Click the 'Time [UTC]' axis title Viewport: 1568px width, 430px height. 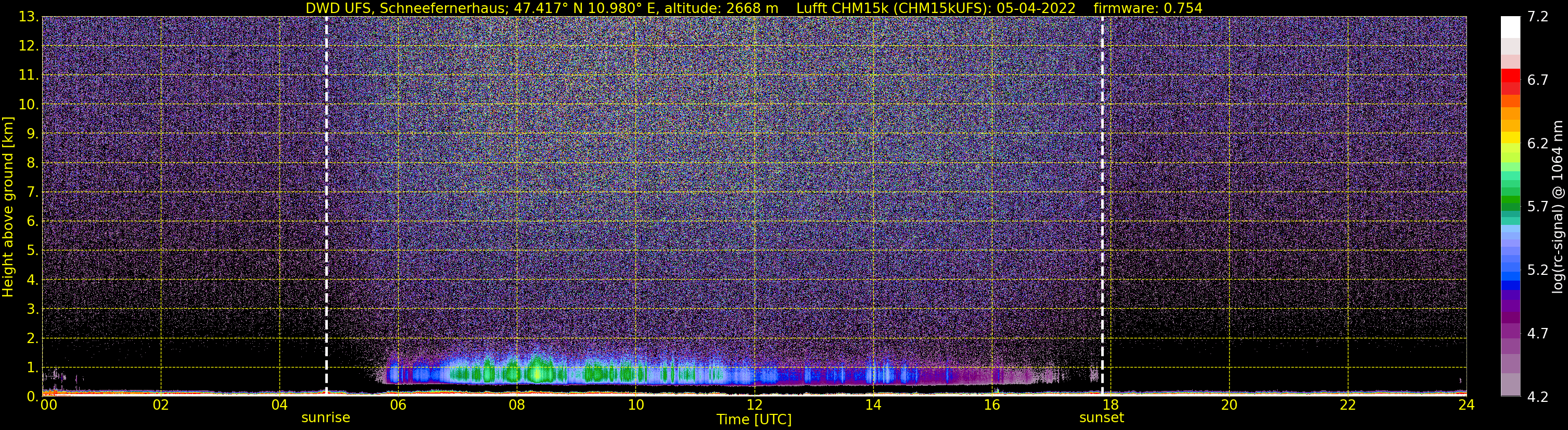[754, 420]
